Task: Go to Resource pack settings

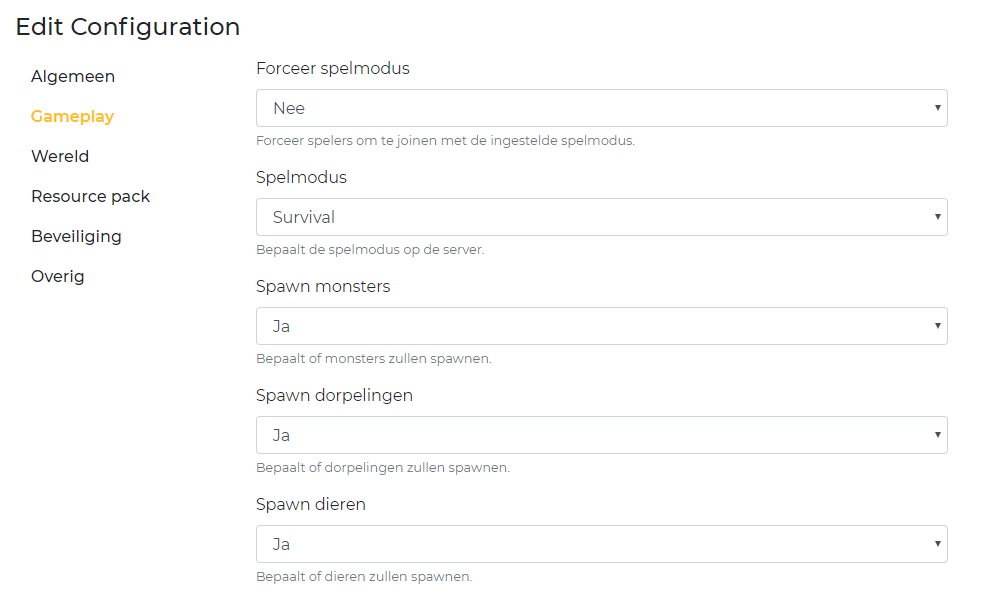Action: (x=90, y=196)
